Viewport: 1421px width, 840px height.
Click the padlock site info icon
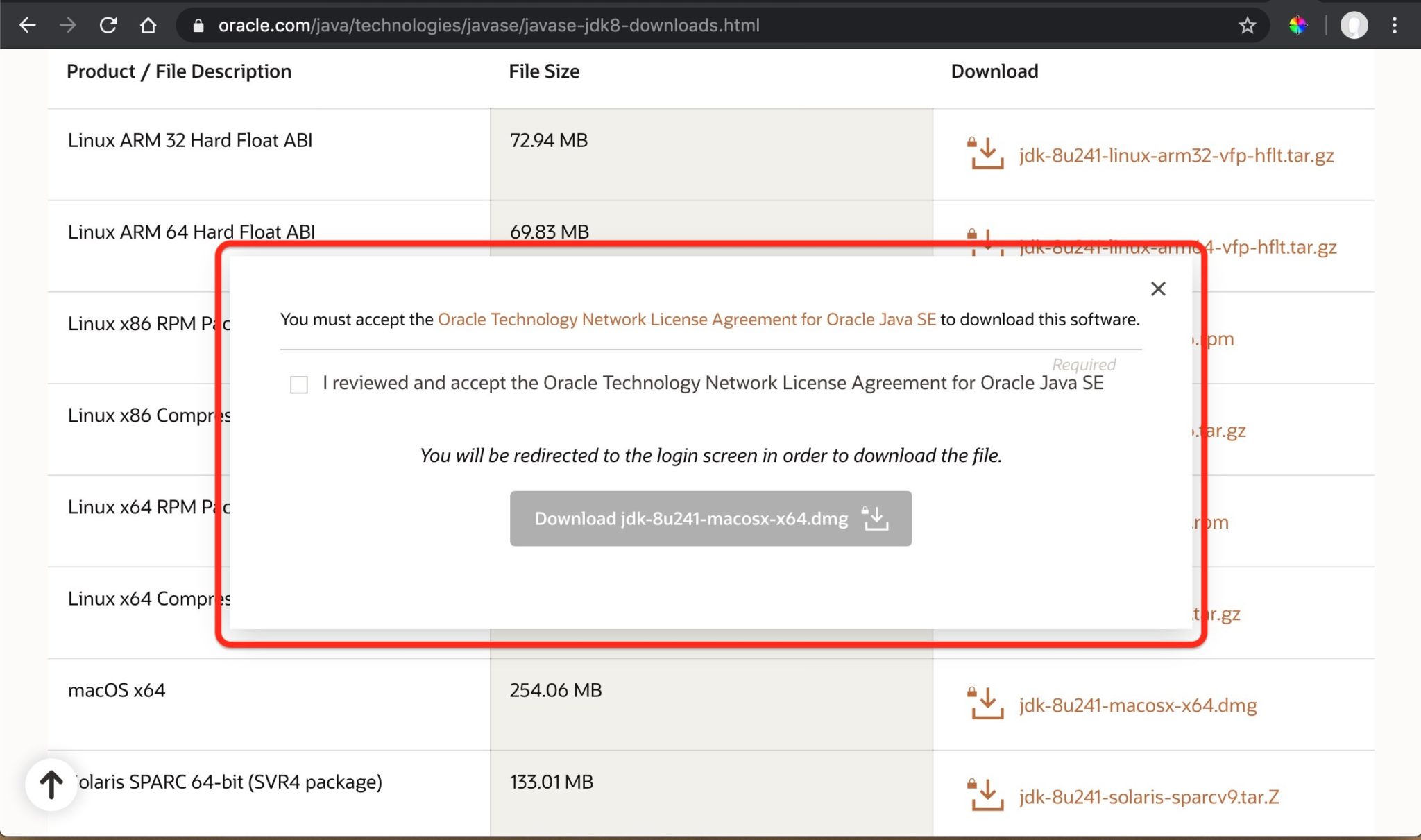(198, 26)
